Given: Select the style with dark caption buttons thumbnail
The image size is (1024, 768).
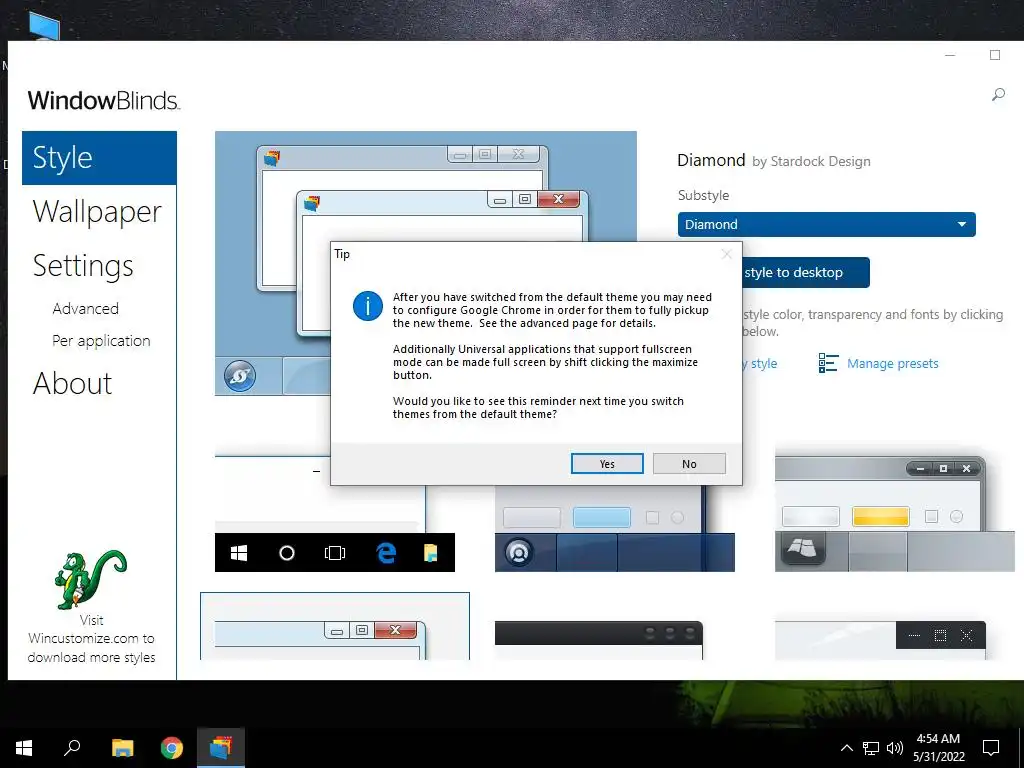Looking at the screenshot, I should click(880, 640).
